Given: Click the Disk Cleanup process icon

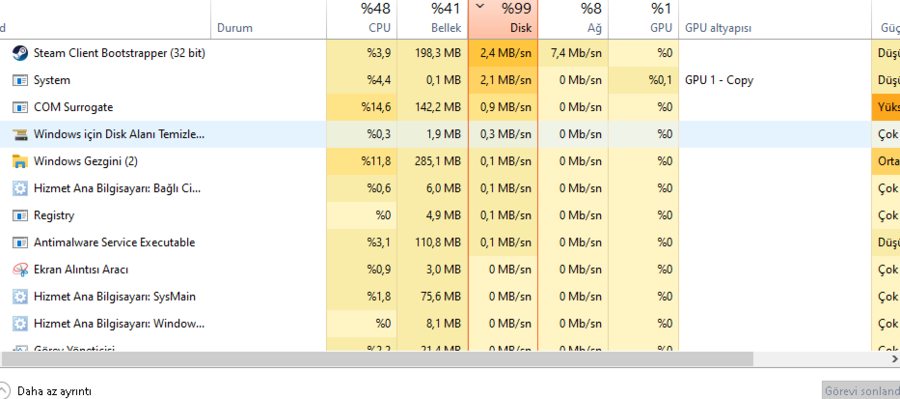Looking at the screenshot, I should [20, 135].
